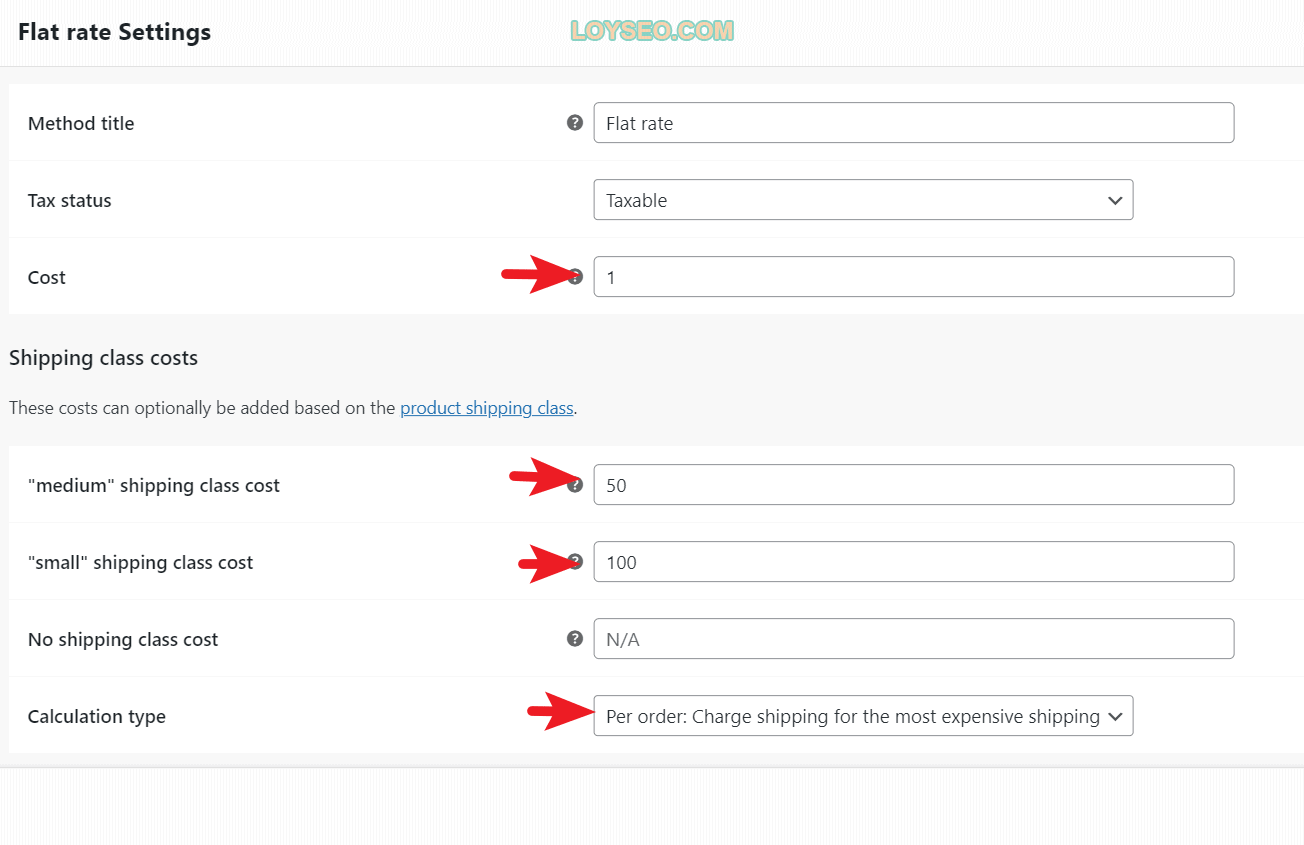
Task: Open the Tax status dropdown
Action: [x=863, y=200]
